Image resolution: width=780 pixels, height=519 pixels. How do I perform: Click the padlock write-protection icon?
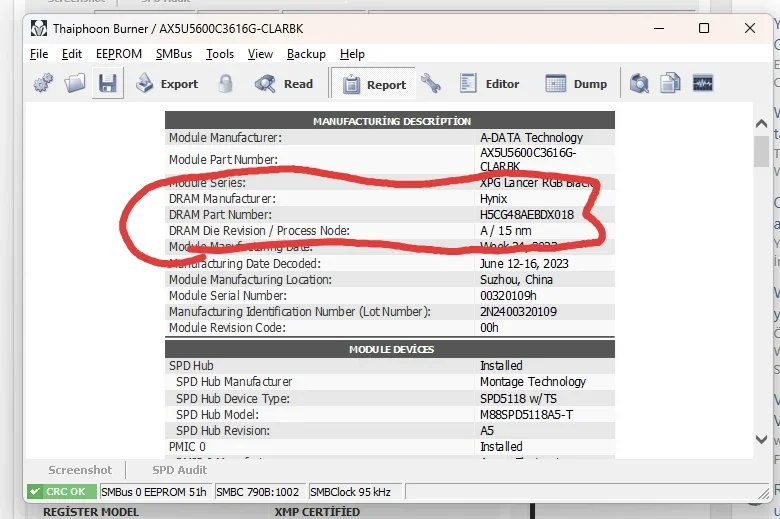point(225,83)
